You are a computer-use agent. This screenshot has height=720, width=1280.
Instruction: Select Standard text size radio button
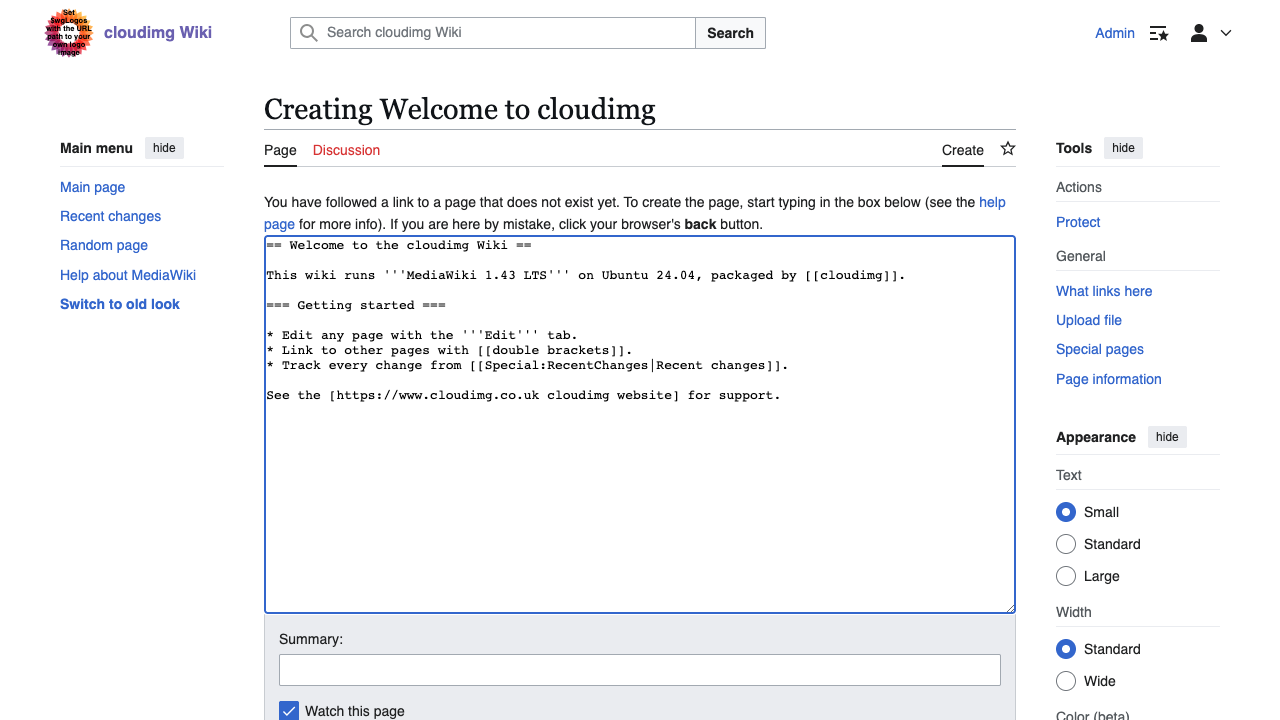click(1066, 544)
